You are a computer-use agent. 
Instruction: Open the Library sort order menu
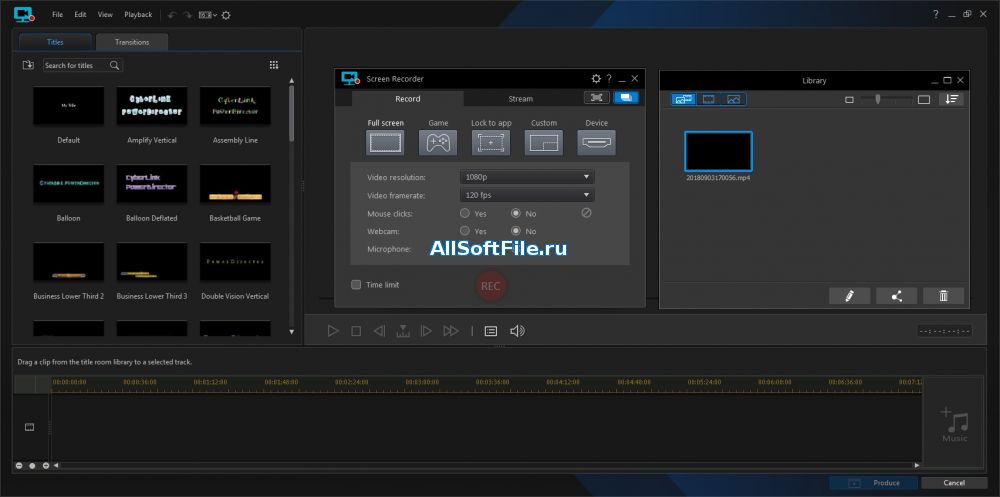point(951,99)
